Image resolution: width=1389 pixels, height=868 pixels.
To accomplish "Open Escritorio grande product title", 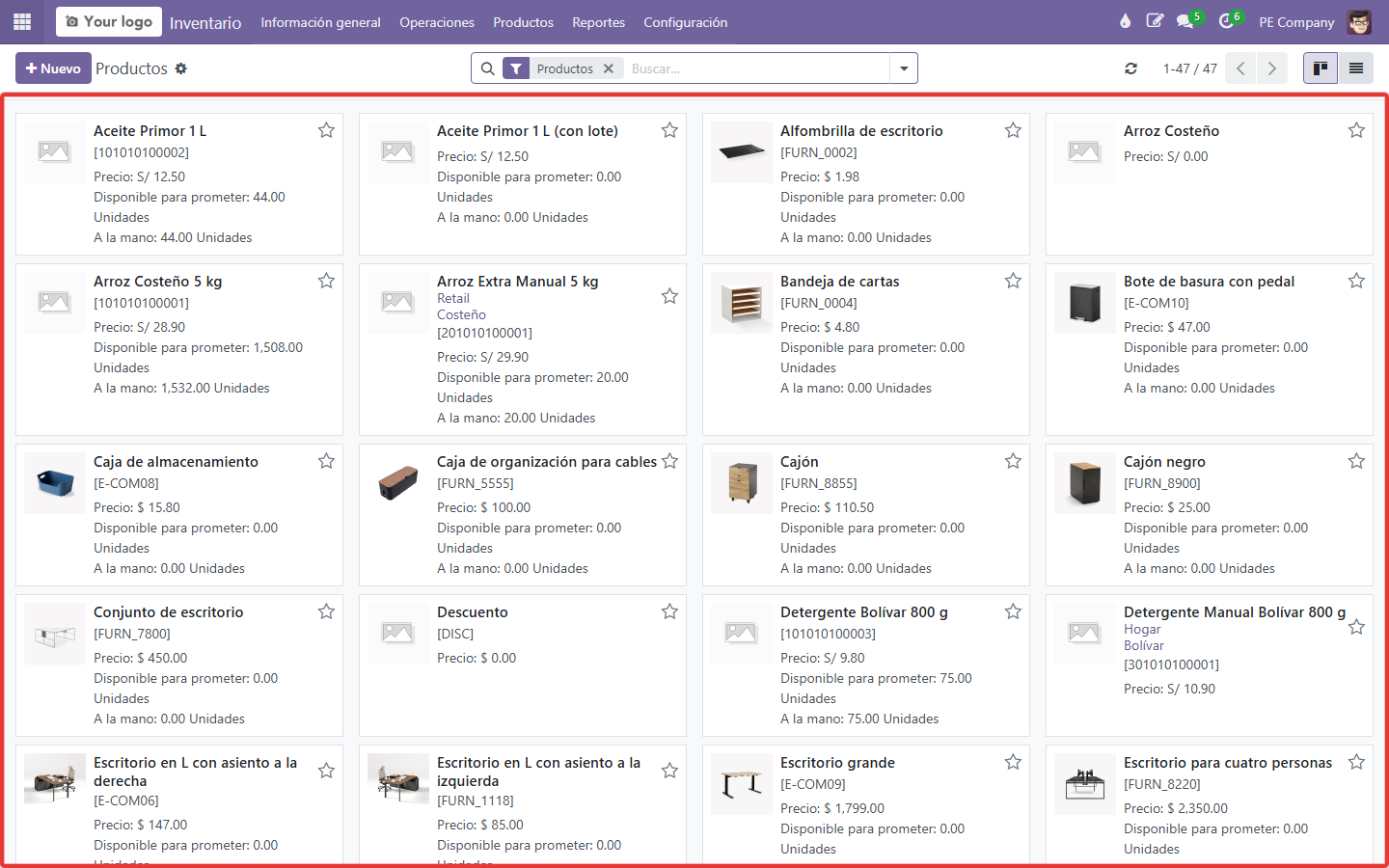I will tap(837, 763).
